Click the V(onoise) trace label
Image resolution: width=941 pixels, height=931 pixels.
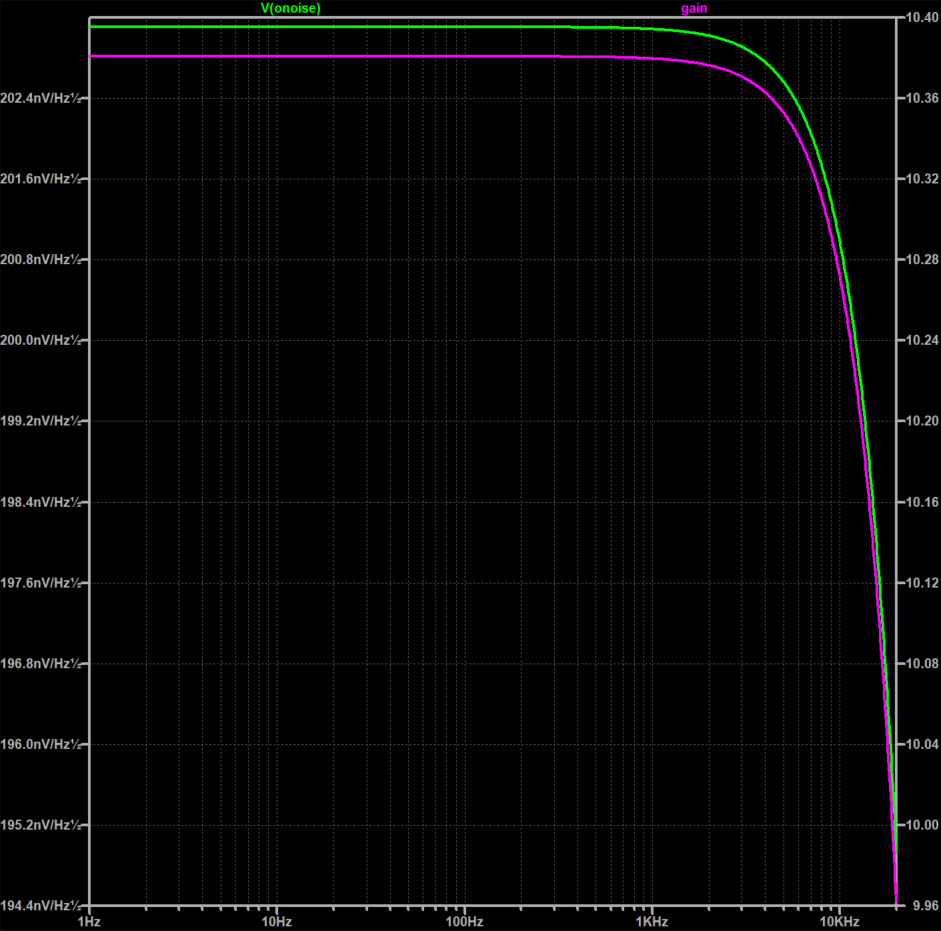(x=290, y=8)
